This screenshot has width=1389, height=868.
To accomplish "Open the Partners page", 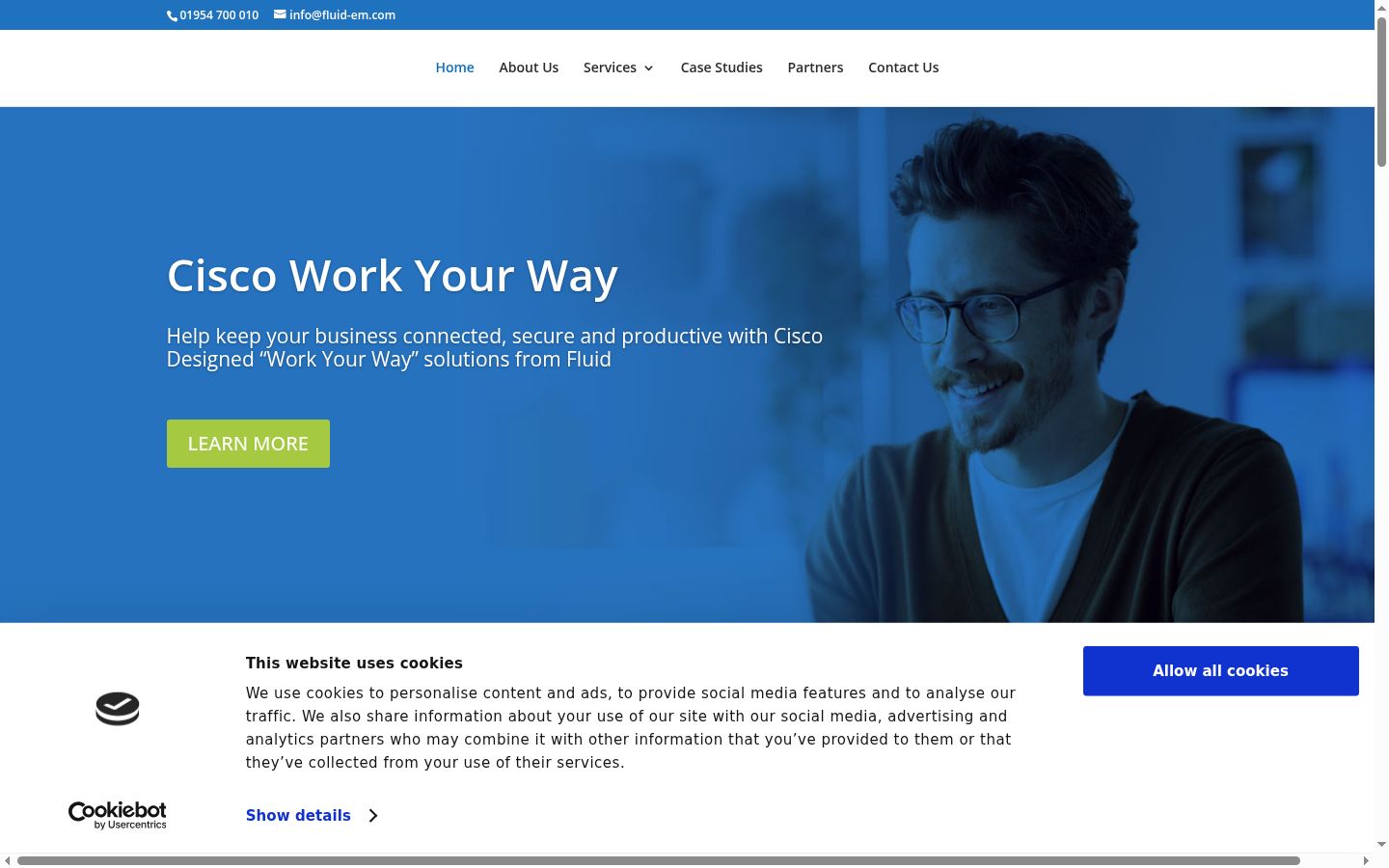I will pyautogui.click(x=815, y=68).
